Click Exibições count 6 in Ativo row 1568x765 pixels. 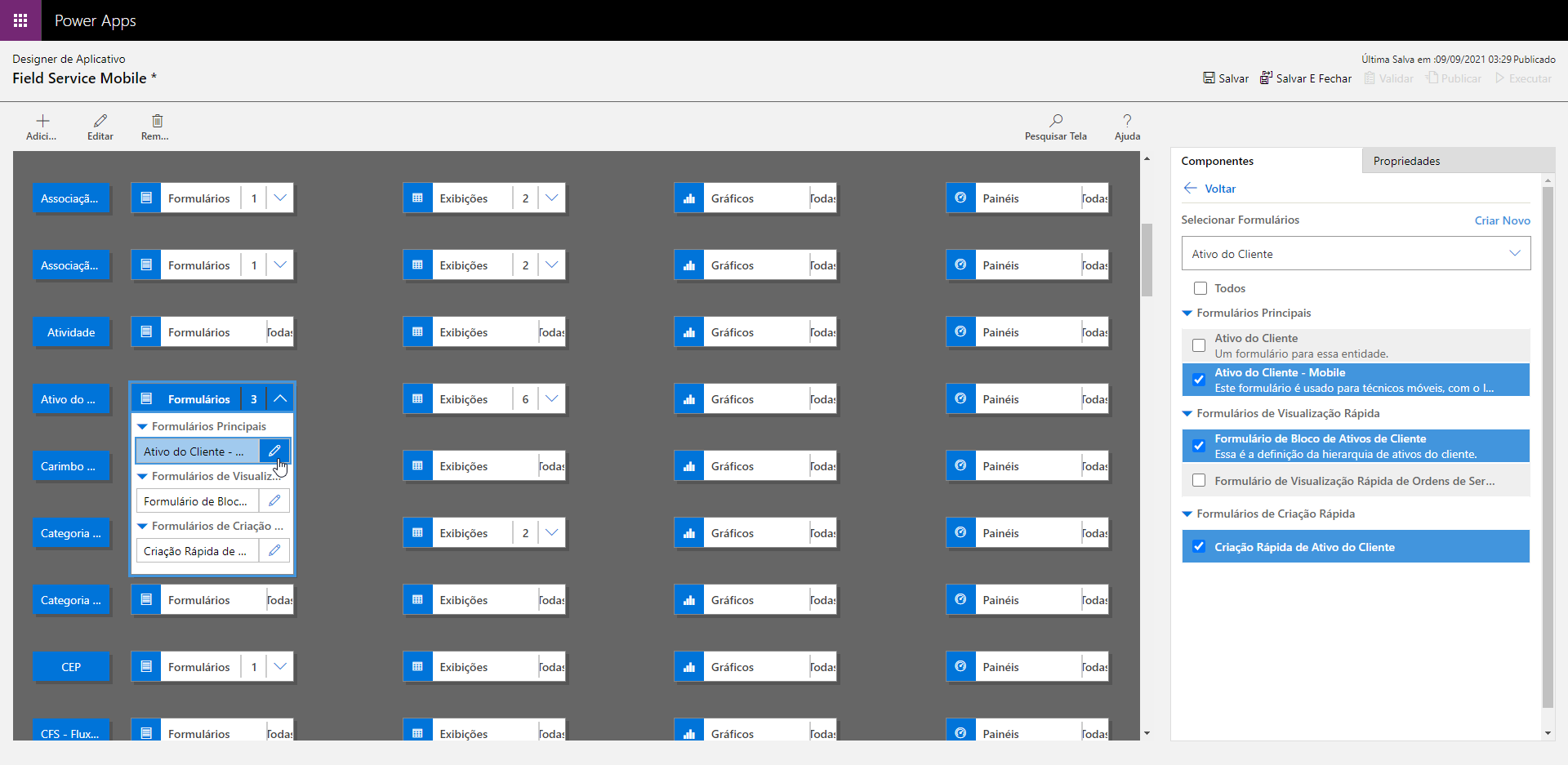pos(525,399)
